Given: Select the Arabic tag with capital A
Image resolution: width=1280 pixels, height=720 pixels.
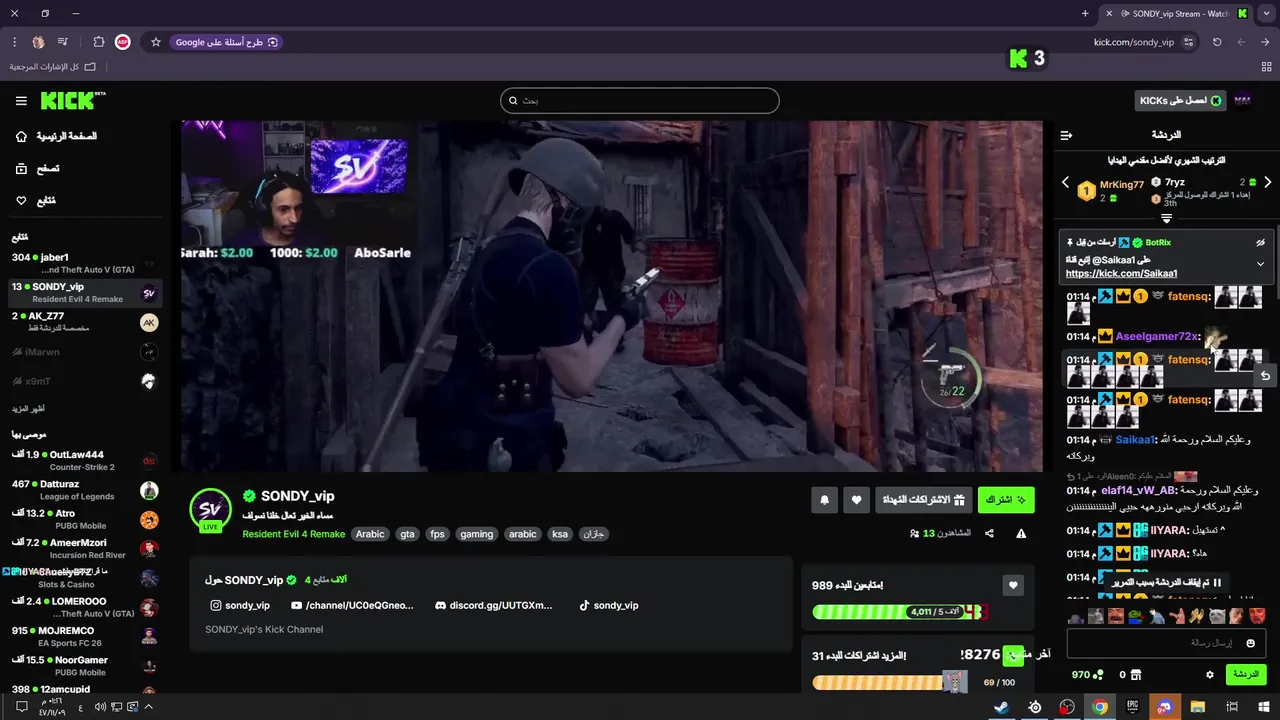Looking at the screenshot, I should 370,534.
